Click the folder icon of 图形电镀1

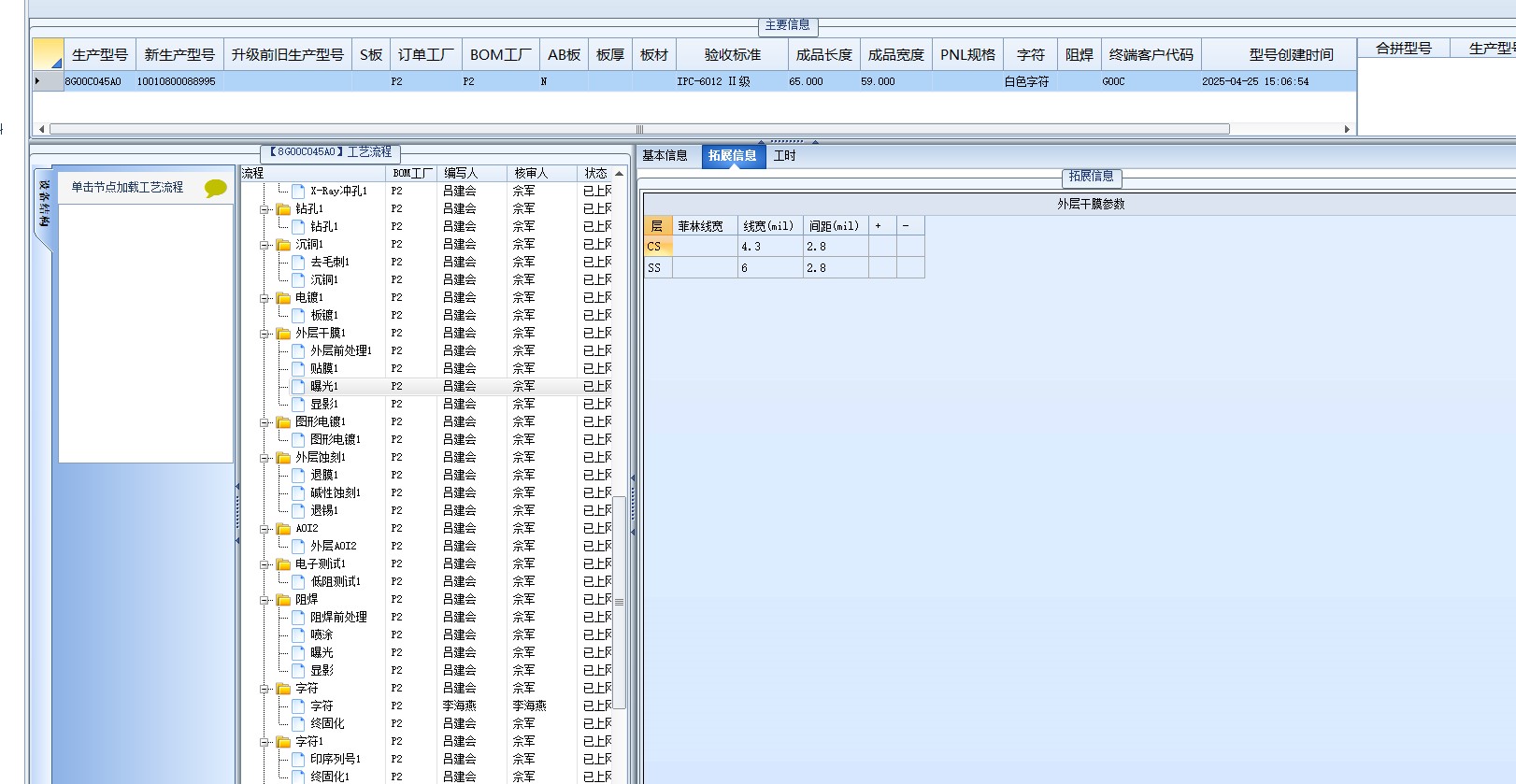pos(283,422)
